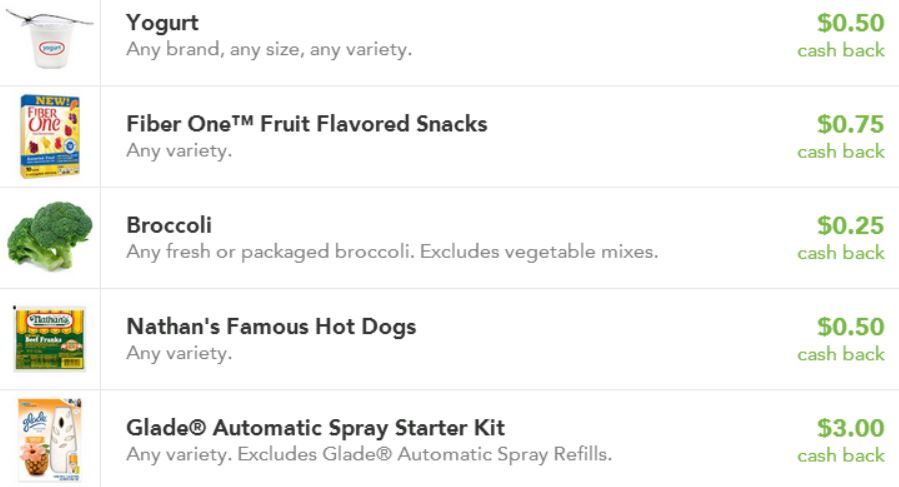Click 'Any brand, any size, any variety' description
The image size is (899, 487).
[269, 49]
